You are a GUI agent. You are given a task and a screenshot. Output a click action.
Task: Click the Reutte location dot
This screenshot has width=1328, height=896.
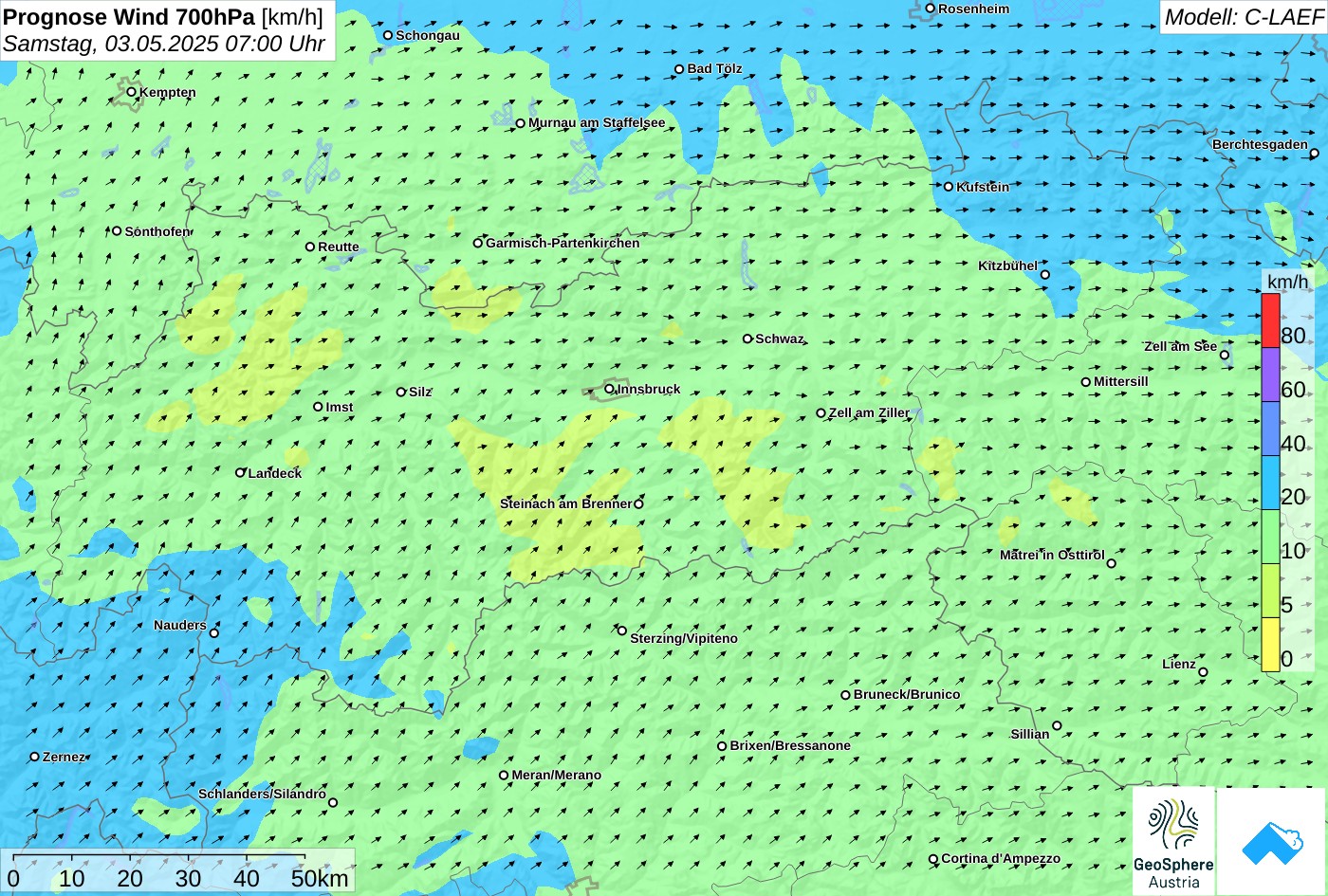[x=310, y=247]
